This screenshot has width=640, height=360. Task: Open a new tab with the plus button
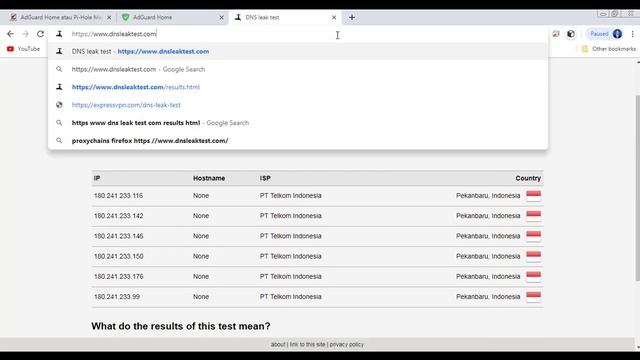[x=352, y=18]
